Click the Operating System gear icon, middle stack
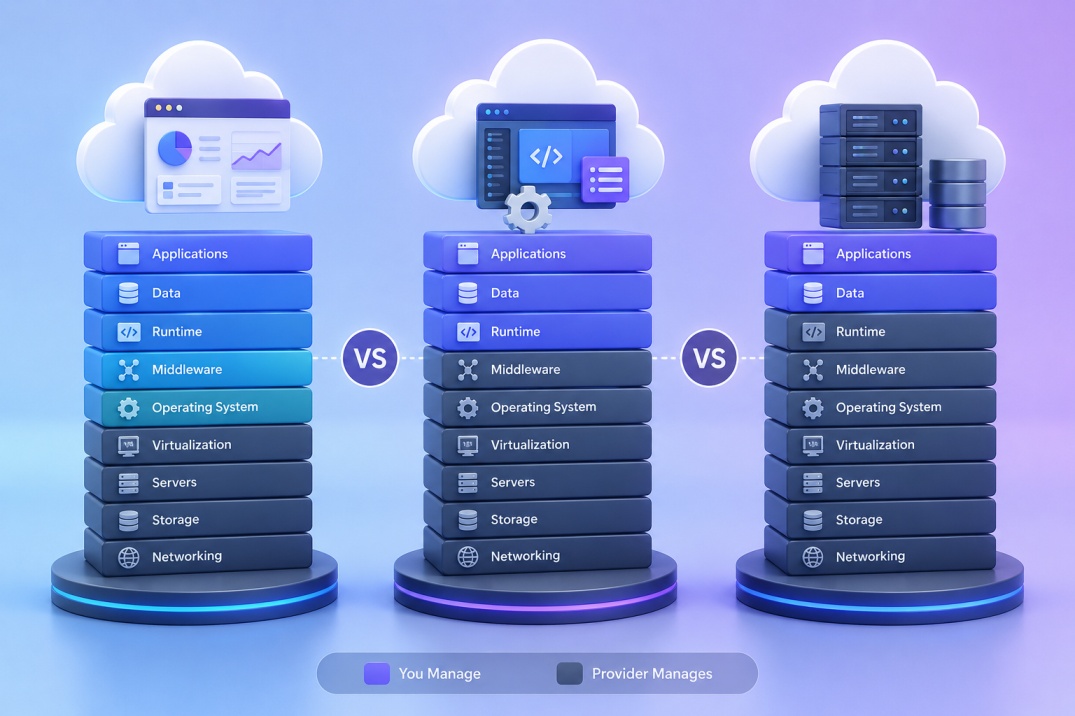Image resolution: width=1075 pixels, height=716 pixels. pos(468,407)
